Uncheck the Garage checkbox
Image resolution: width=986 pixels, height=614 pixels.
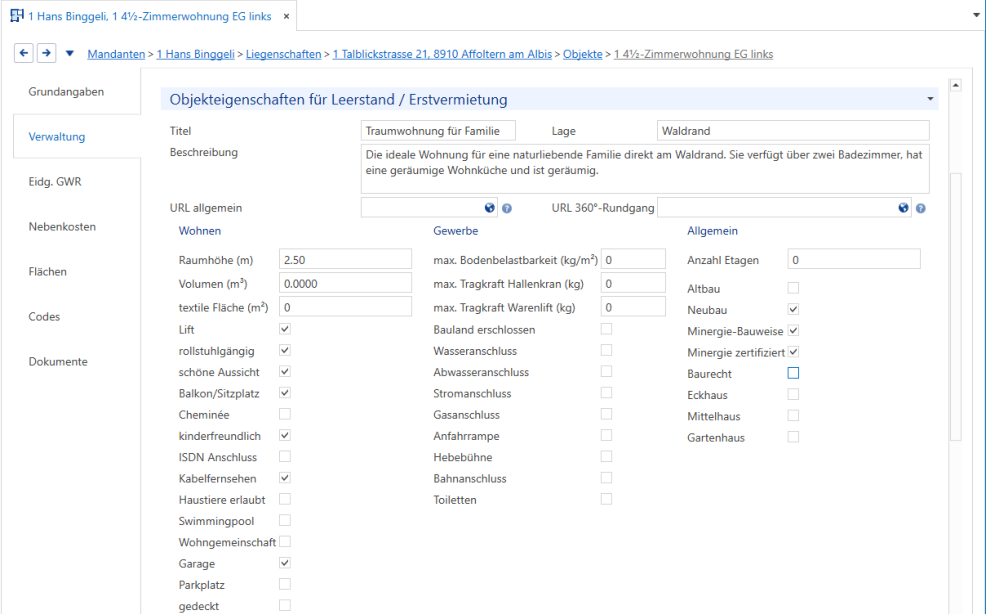tap(285, 563)
